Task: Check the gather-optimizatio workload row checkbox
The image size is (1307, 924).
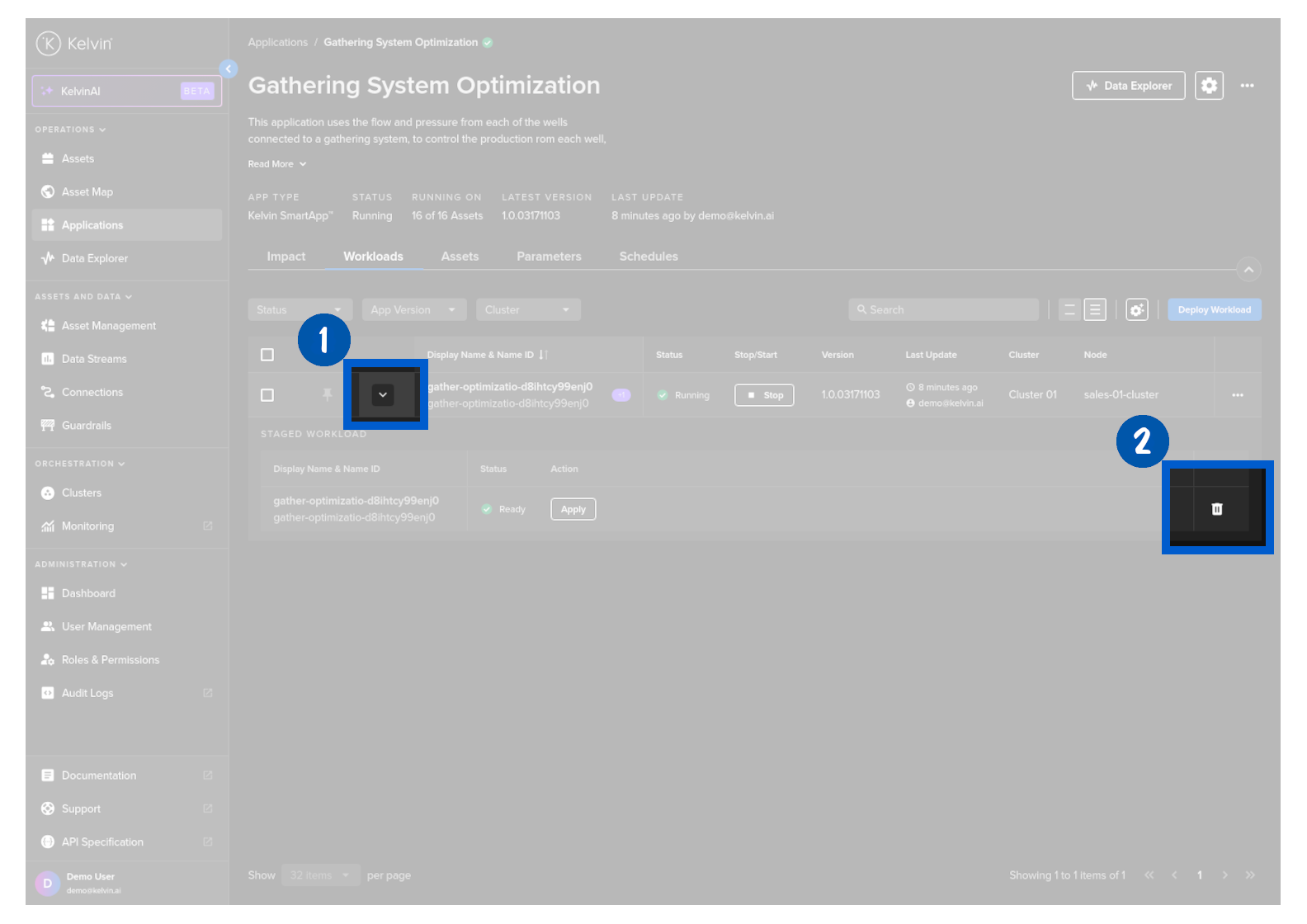Action: (267, 395)
